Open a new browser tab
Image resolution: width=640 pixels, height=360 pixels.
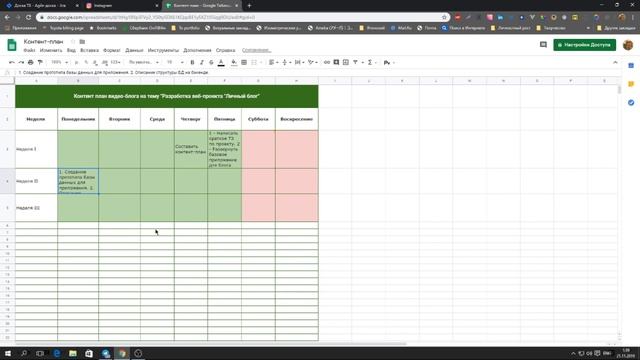[249, 6]
